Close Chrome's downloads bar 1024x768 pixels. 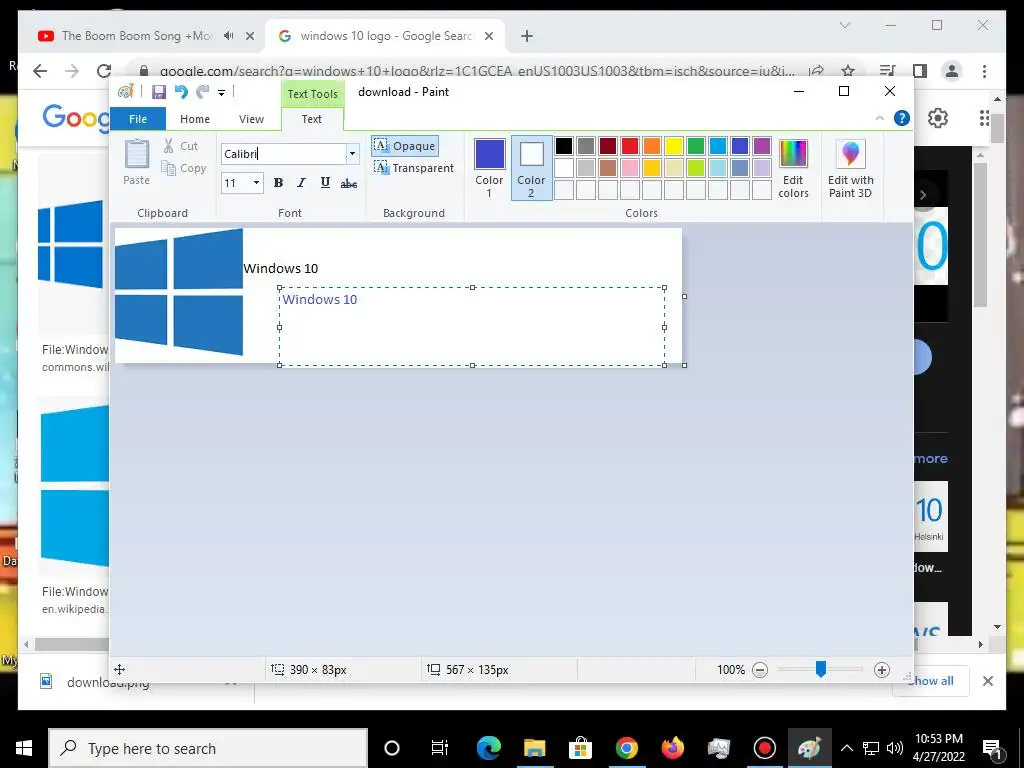pyautogui.click(x=988, y=681)
